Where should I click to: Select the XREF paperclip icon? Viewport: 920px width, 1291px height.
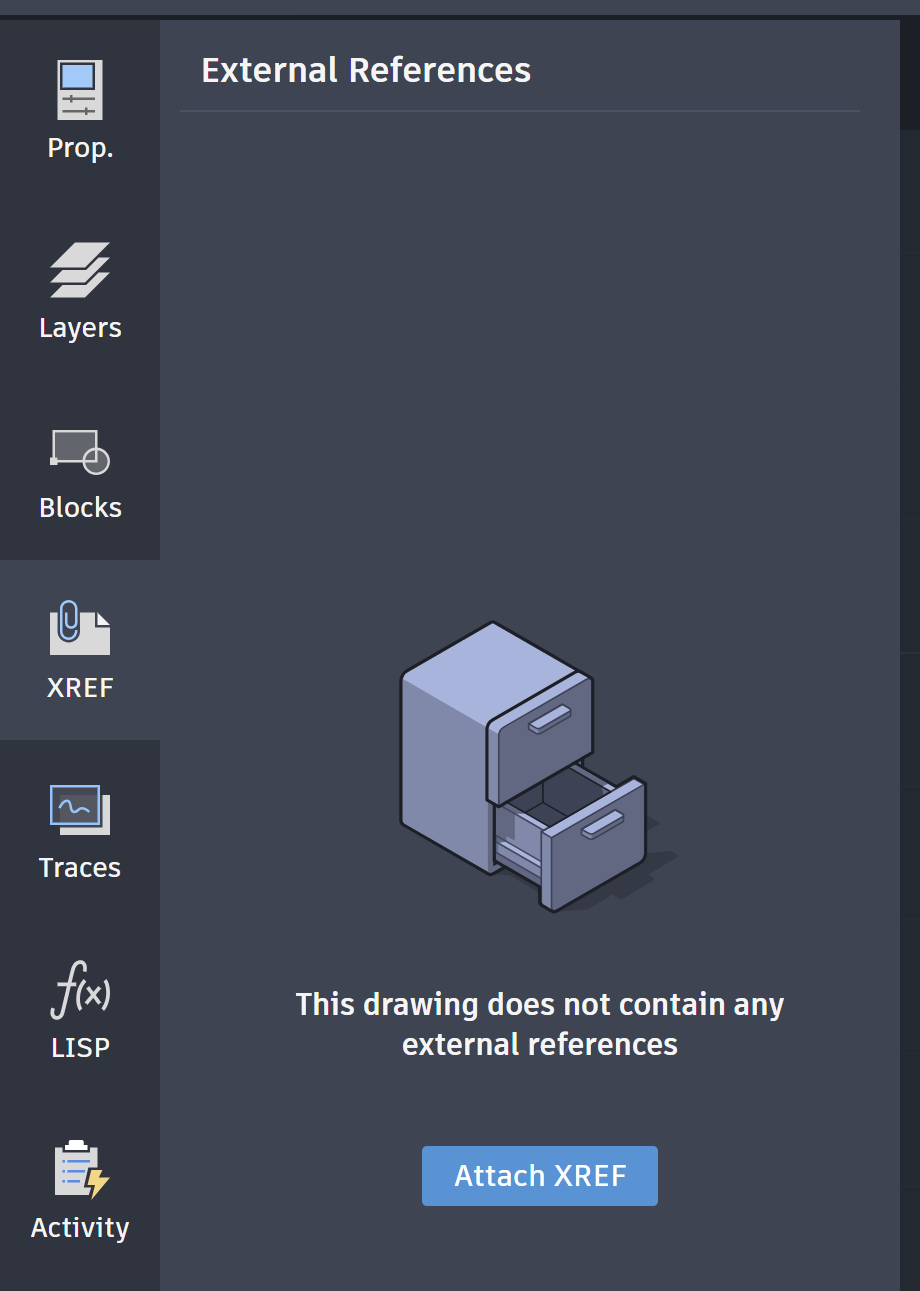(80, 628)
